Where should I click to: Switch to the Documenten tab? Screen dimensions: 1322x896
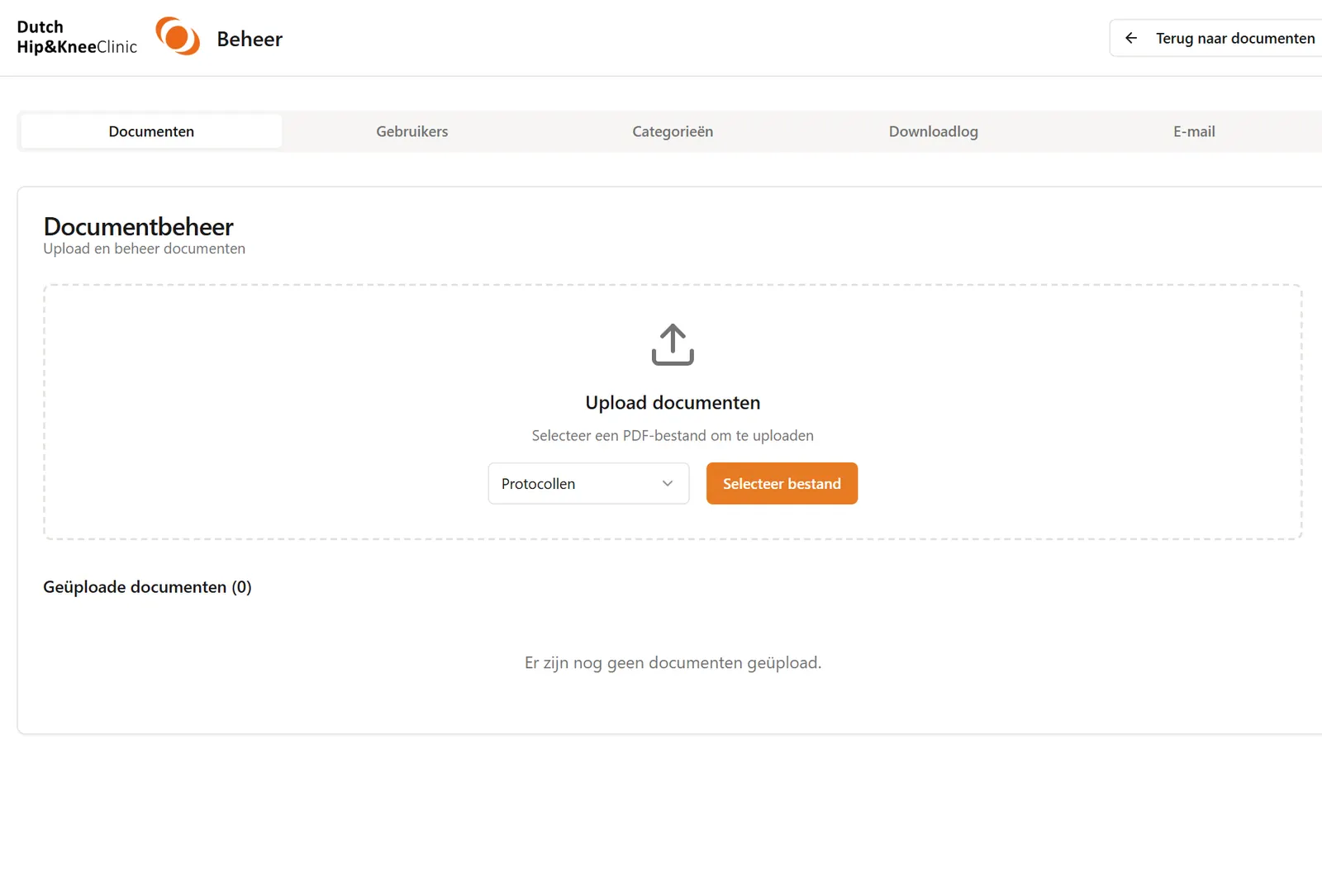click(x=151, y=131)
